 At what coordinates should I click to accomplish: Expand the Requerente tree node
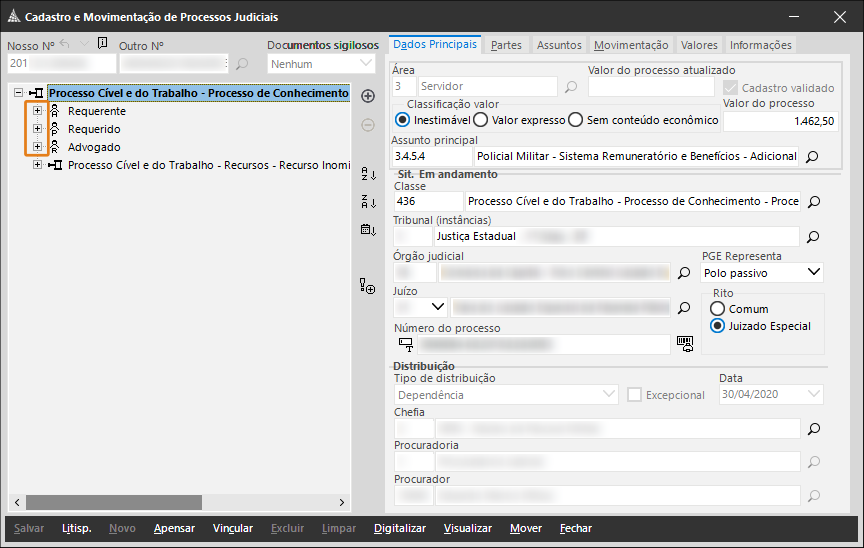coord(38,111)
